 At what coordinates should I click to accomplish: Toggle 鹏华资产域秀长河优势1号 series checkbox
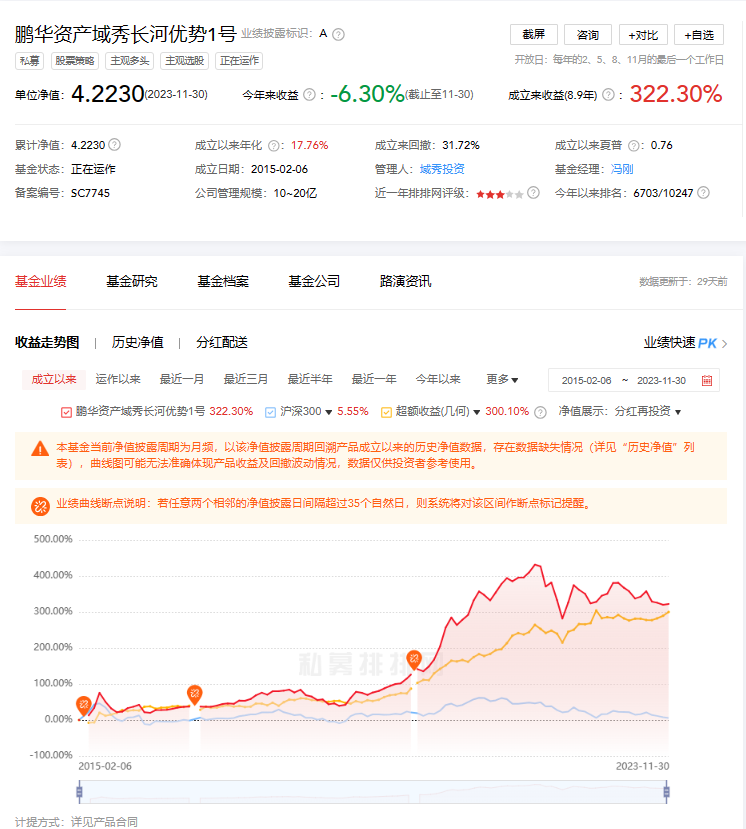[x=66, y=412]
